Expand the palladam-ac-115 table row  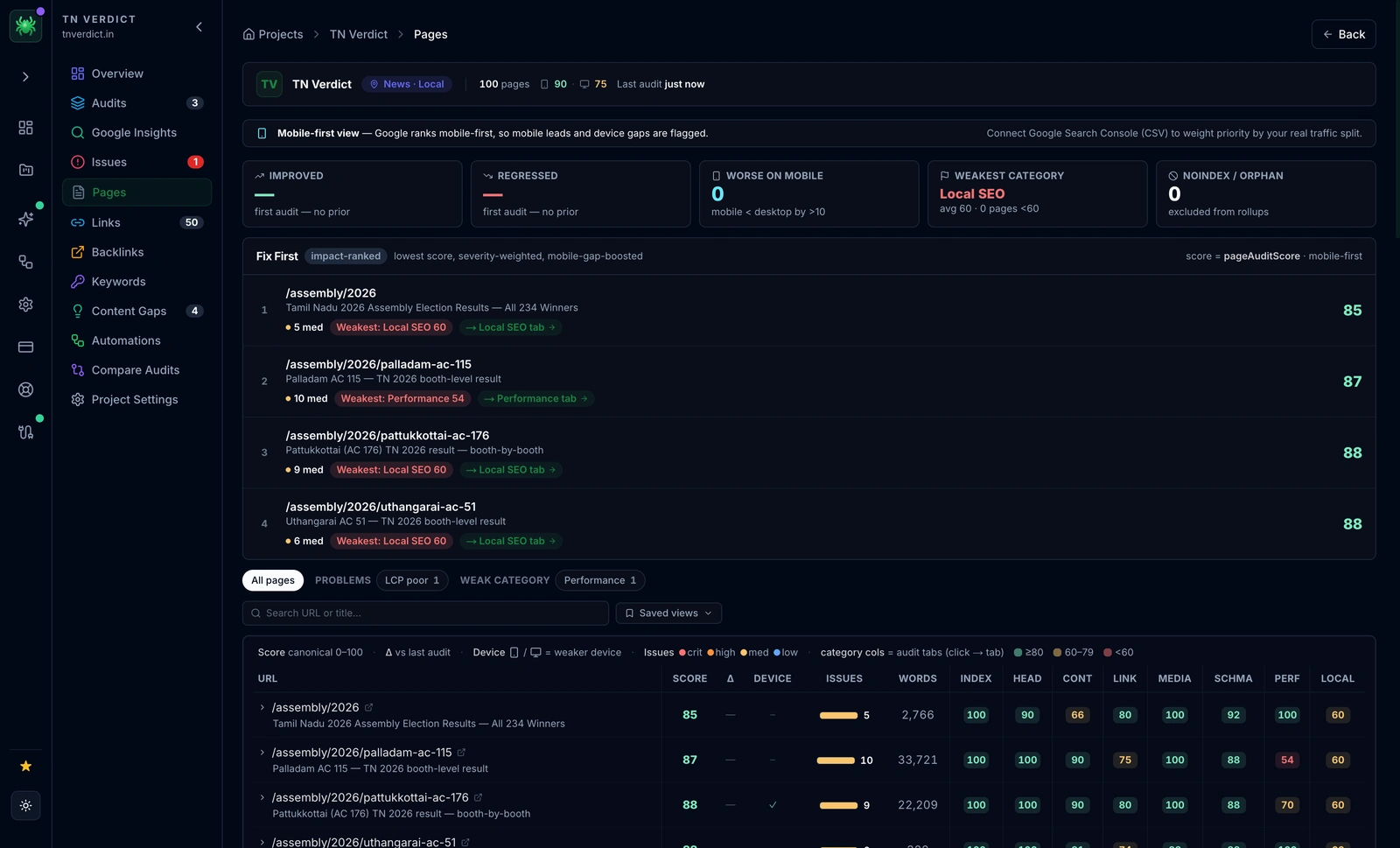[262, 753]
